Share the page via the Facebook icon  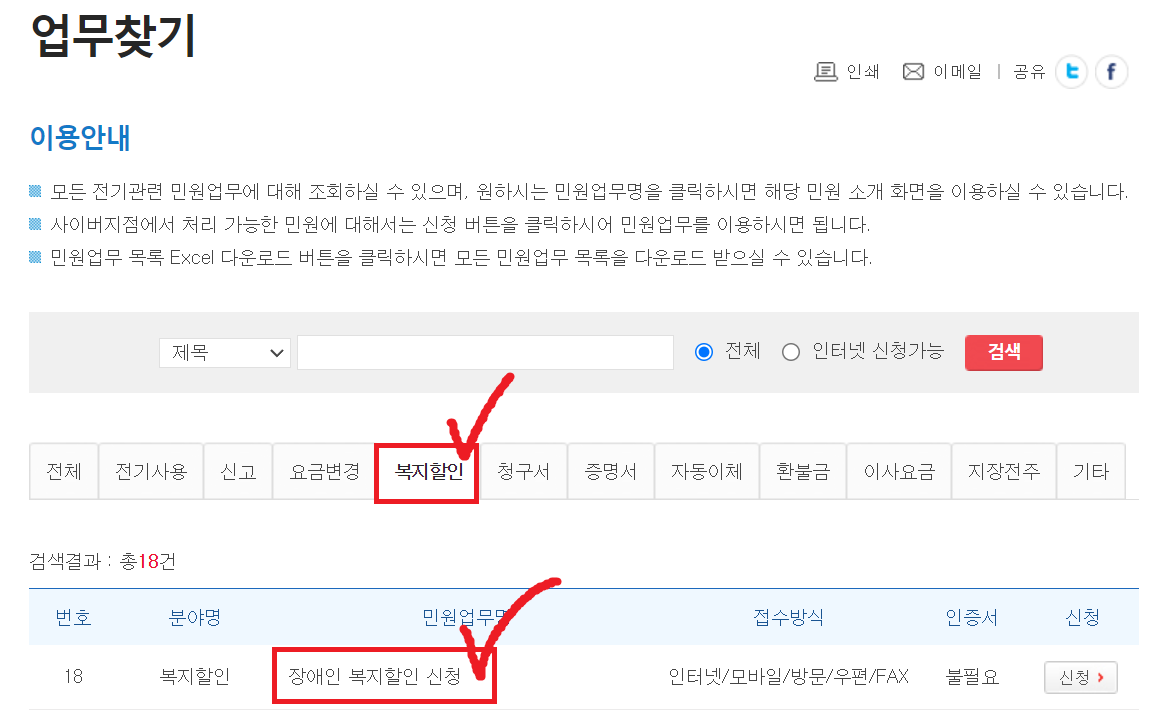click(x=1111, y=71)
